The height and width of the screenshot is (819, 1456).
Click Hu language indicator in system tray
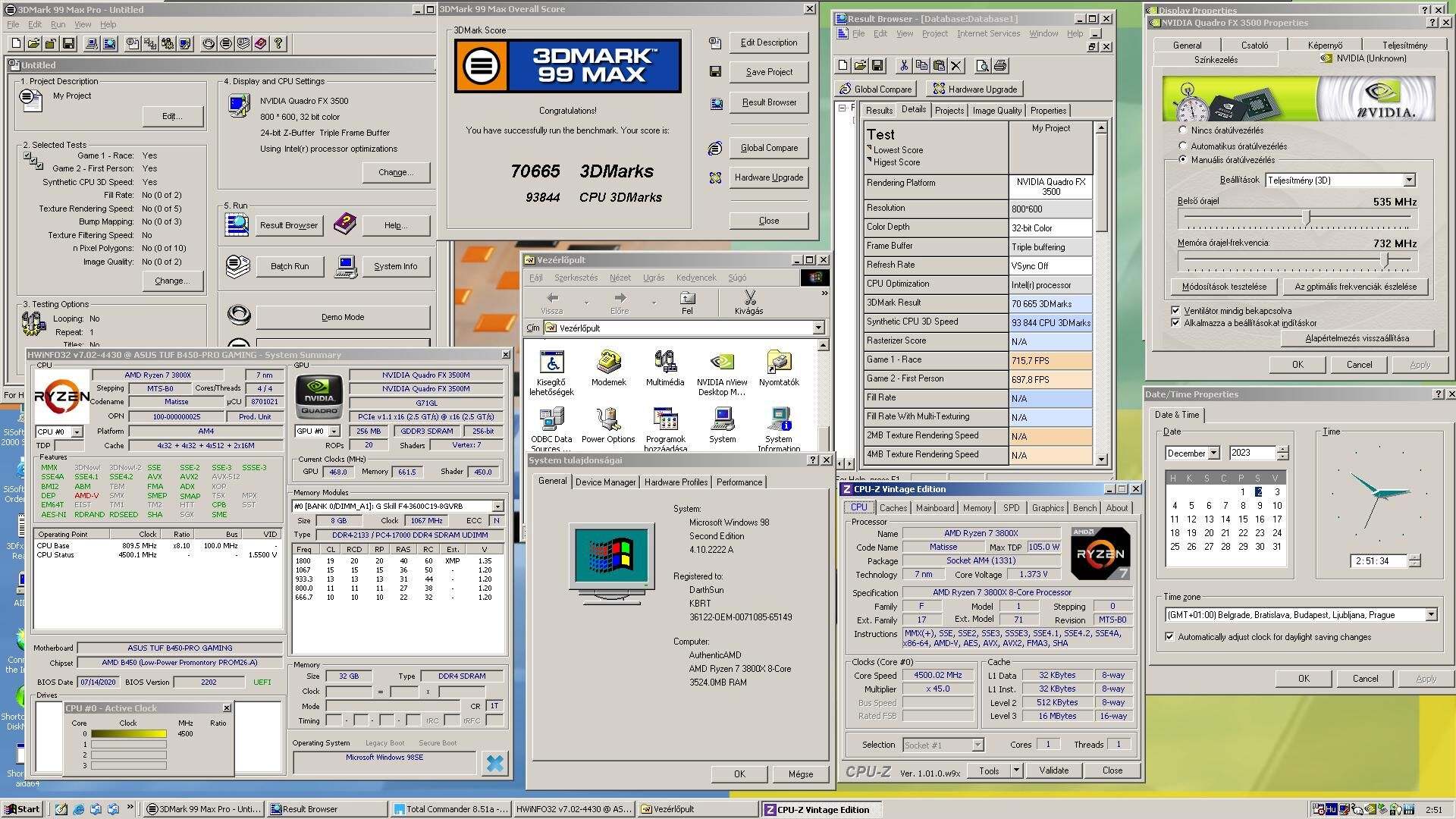tap(1331, 809)
